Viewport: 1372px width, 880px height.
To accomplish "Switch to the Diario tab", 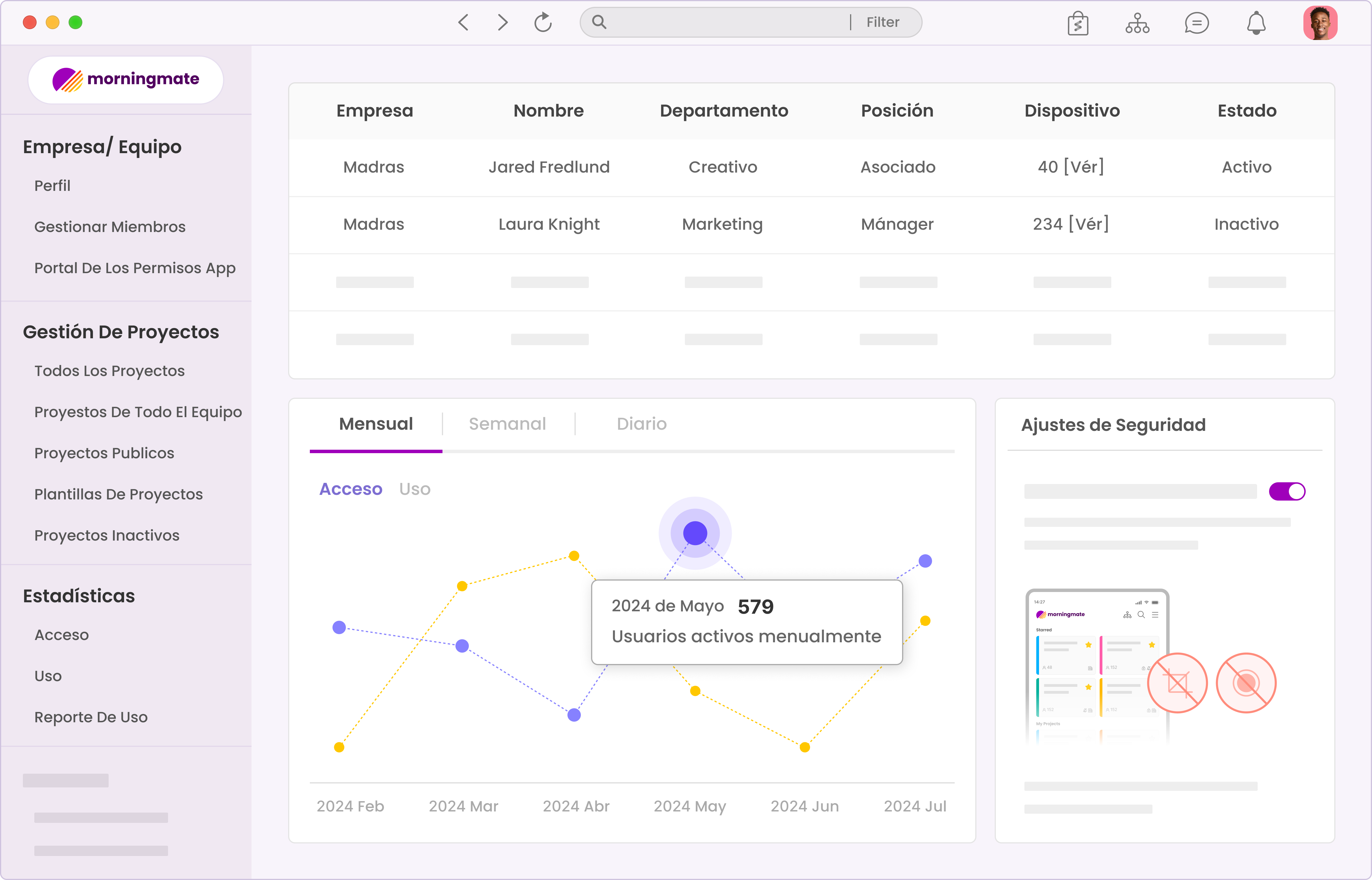I will [641, 424].
